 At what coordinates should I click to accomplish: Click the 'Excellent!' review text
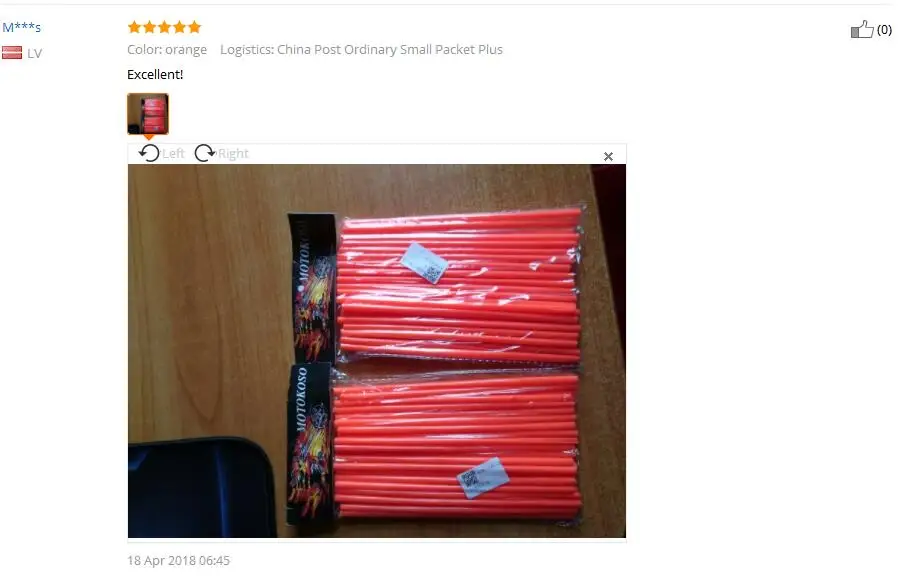pos(155,74)
